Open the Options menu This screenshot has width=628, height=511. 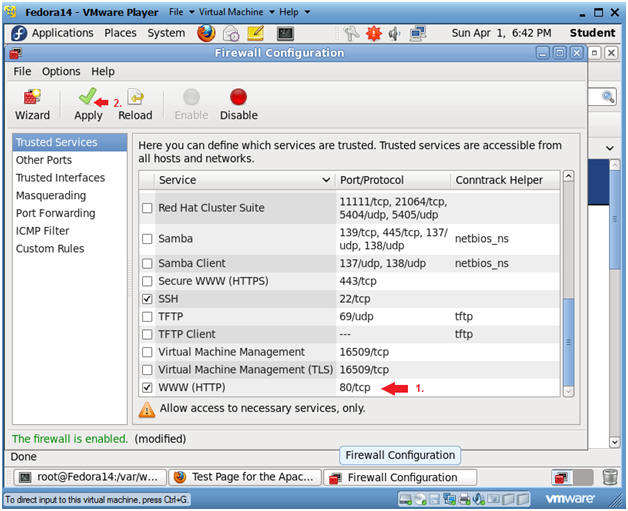61,72
